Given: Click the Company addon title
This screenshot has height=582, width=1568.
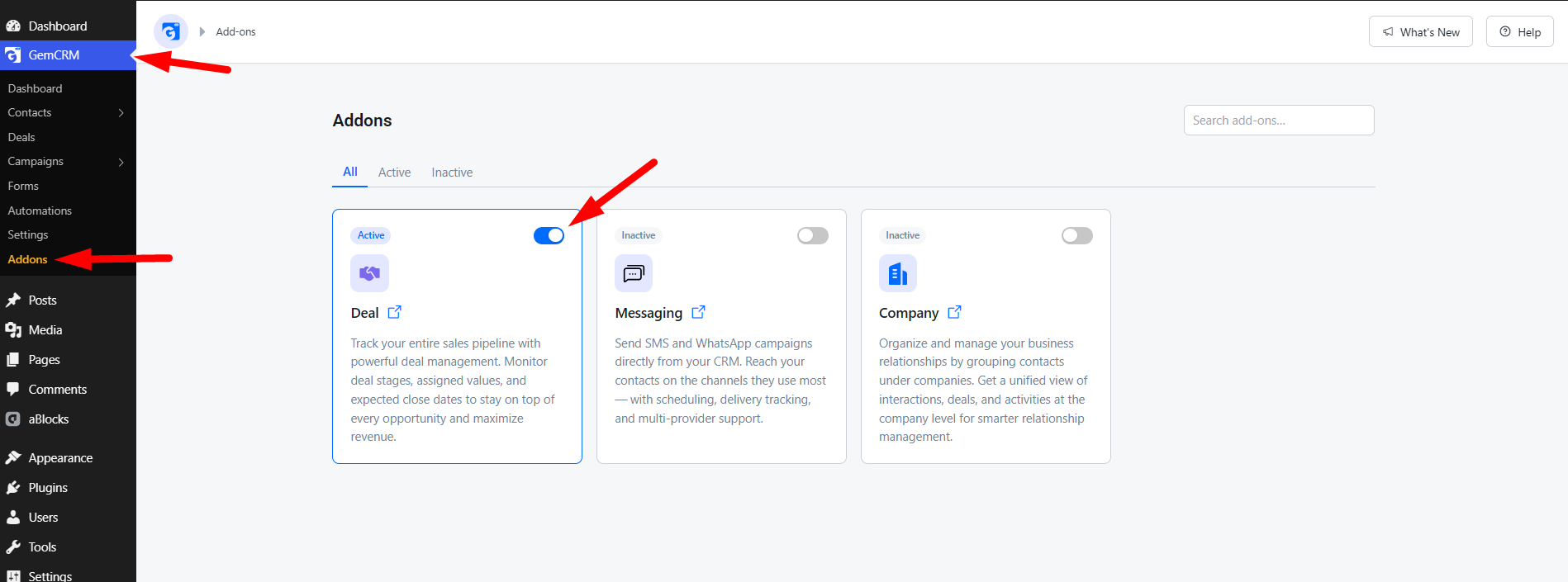Looking at the screenshot, I should pos(909,313).
